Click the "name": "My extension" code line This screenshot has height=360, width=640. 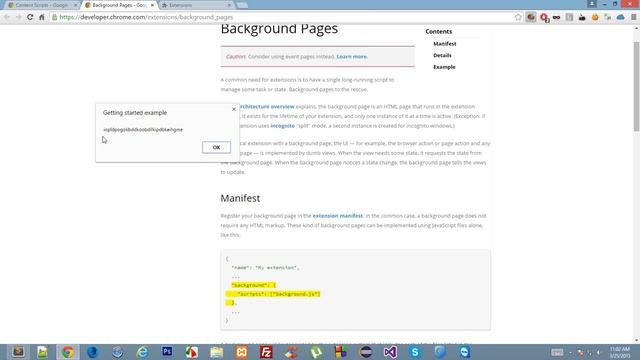click(x=265, y=268)
